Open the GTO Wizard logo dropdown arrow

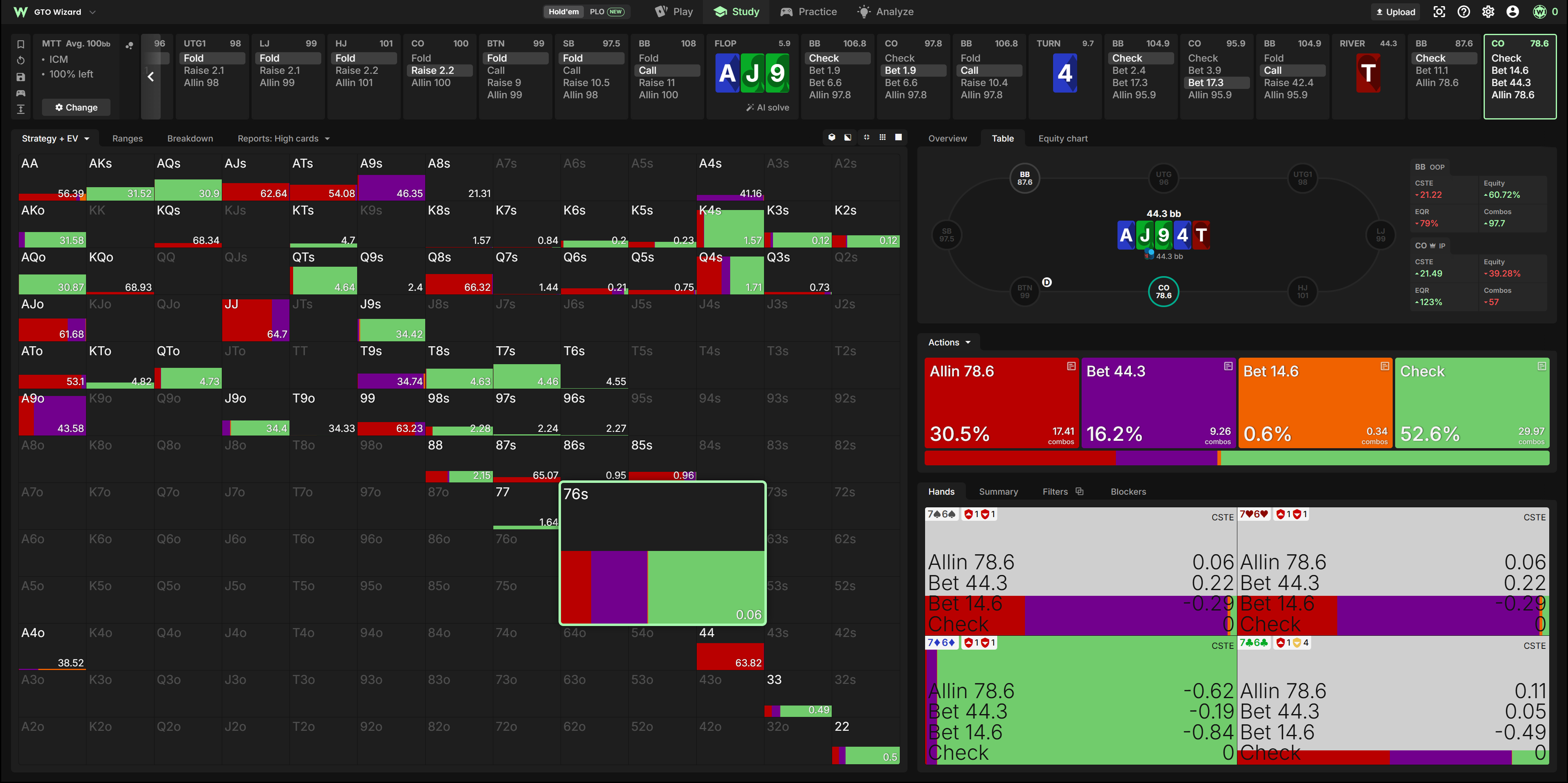(93, 11)
